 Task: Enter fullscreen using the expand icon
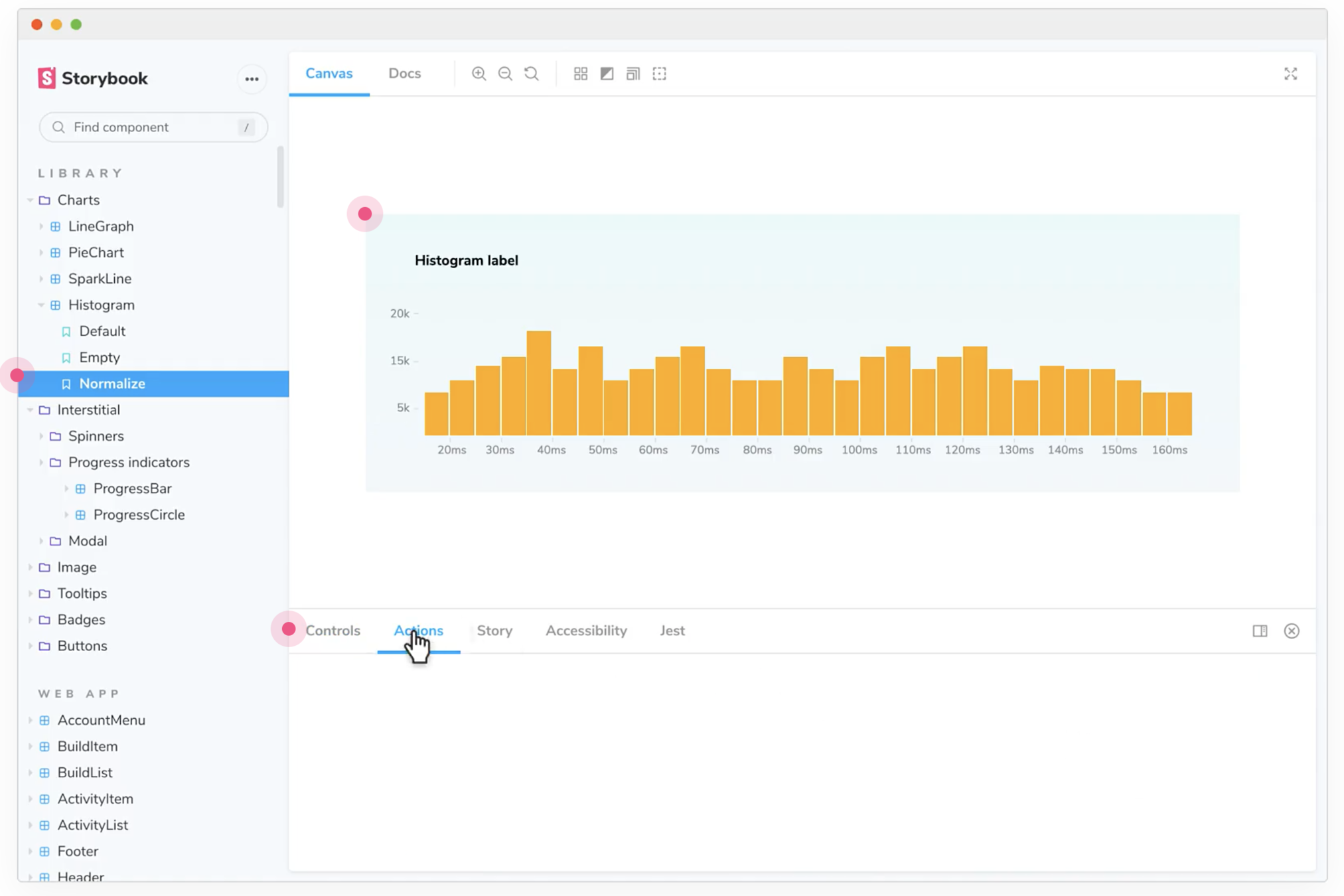coord(1290,74)
